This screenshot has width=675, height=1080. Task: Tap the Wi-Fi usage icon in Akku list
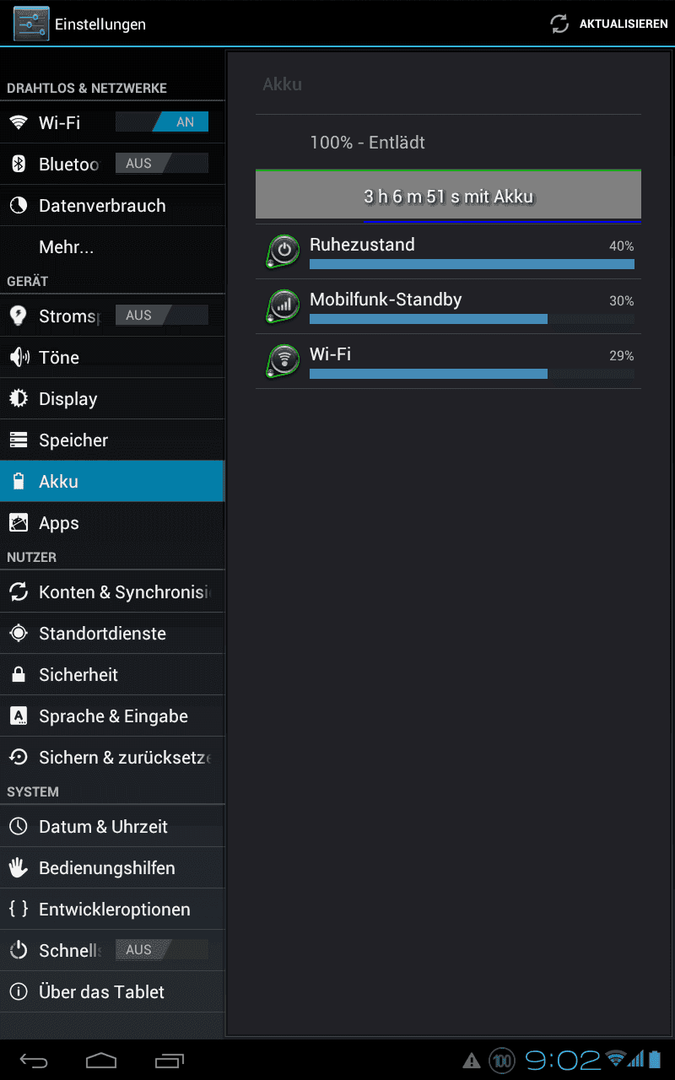(282, 362)
